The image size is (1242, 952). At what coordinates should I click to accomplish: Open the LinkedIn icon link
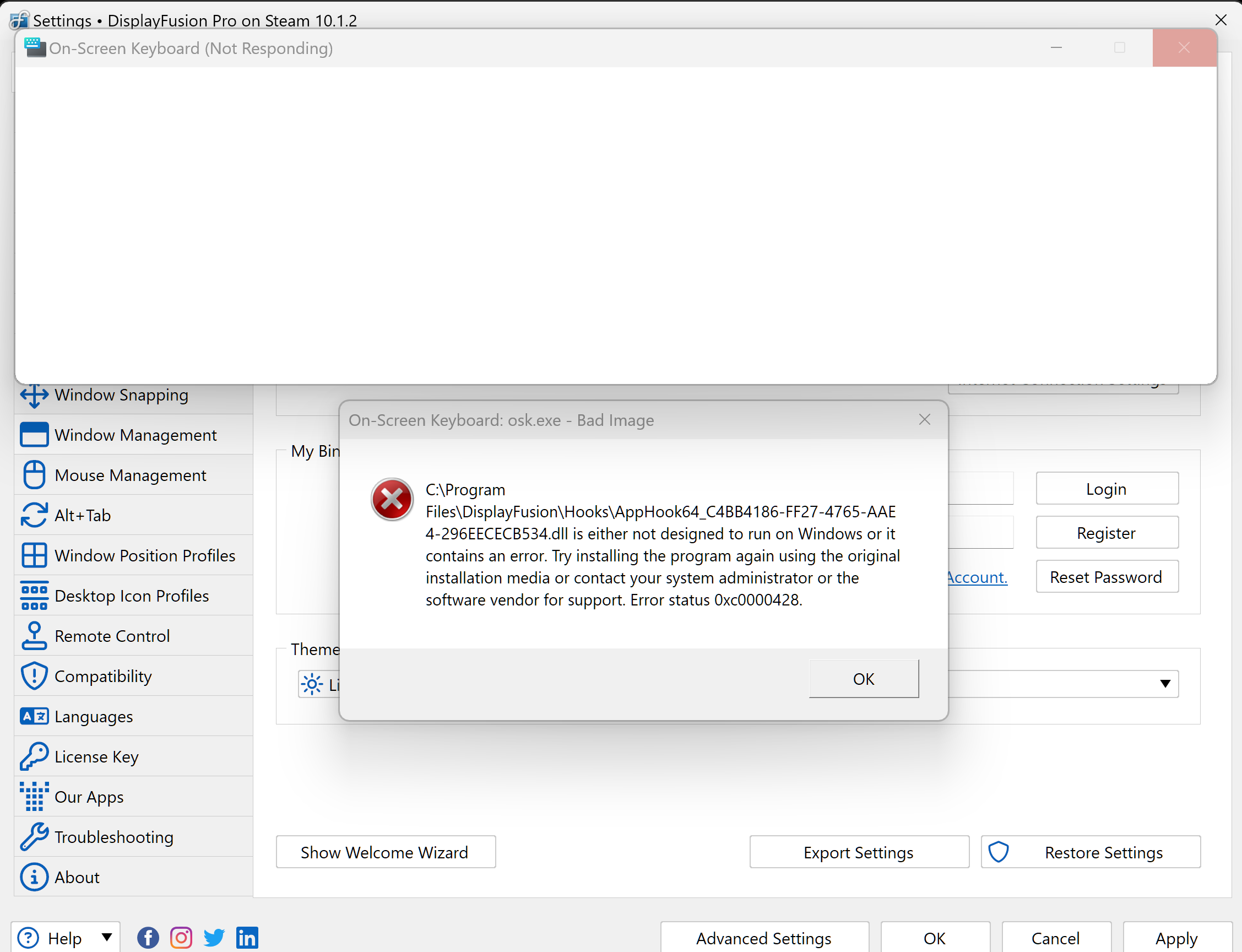click(247, 938)
